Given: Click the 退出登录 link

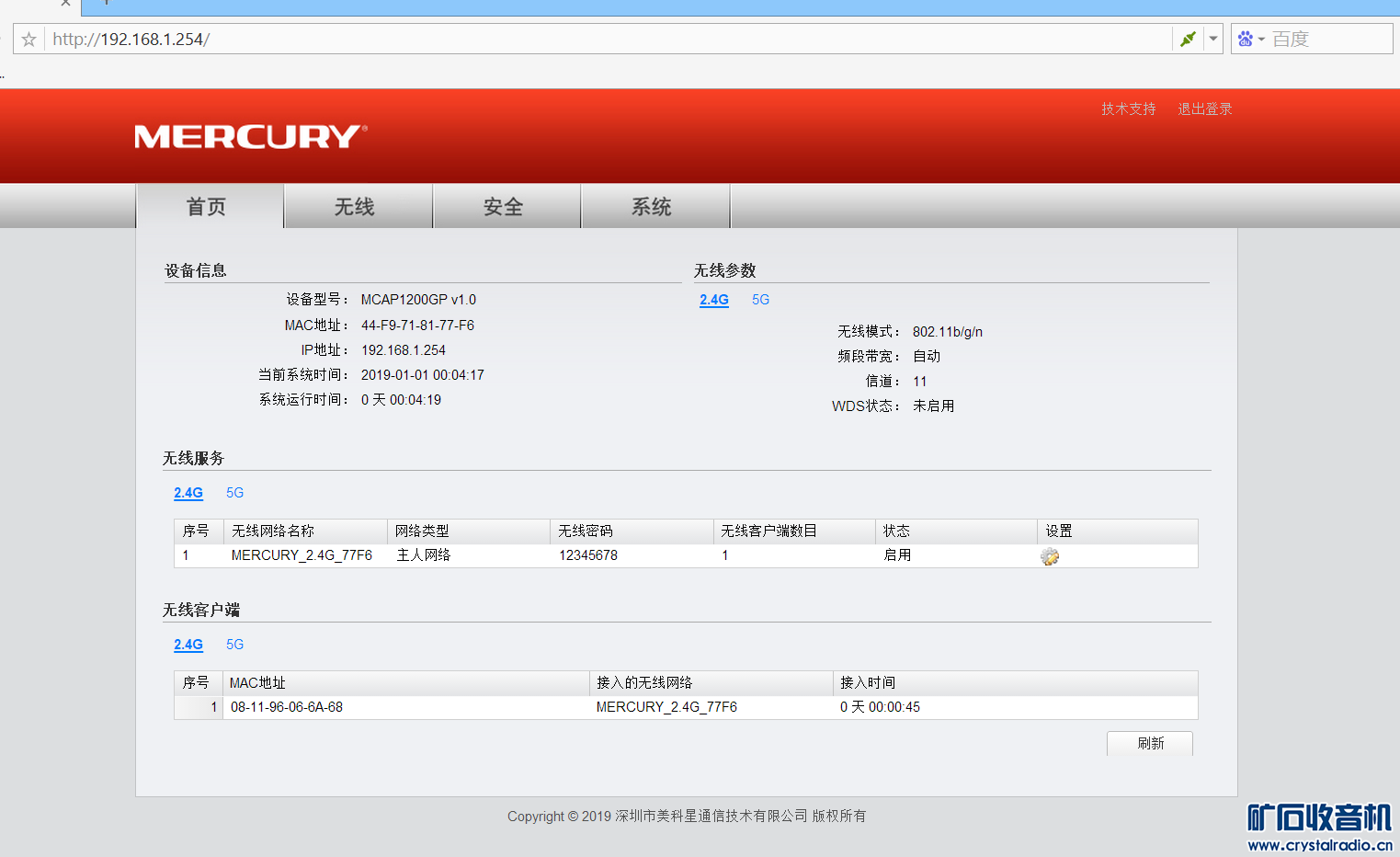Looking at the screenshot, I should 1205,109.
